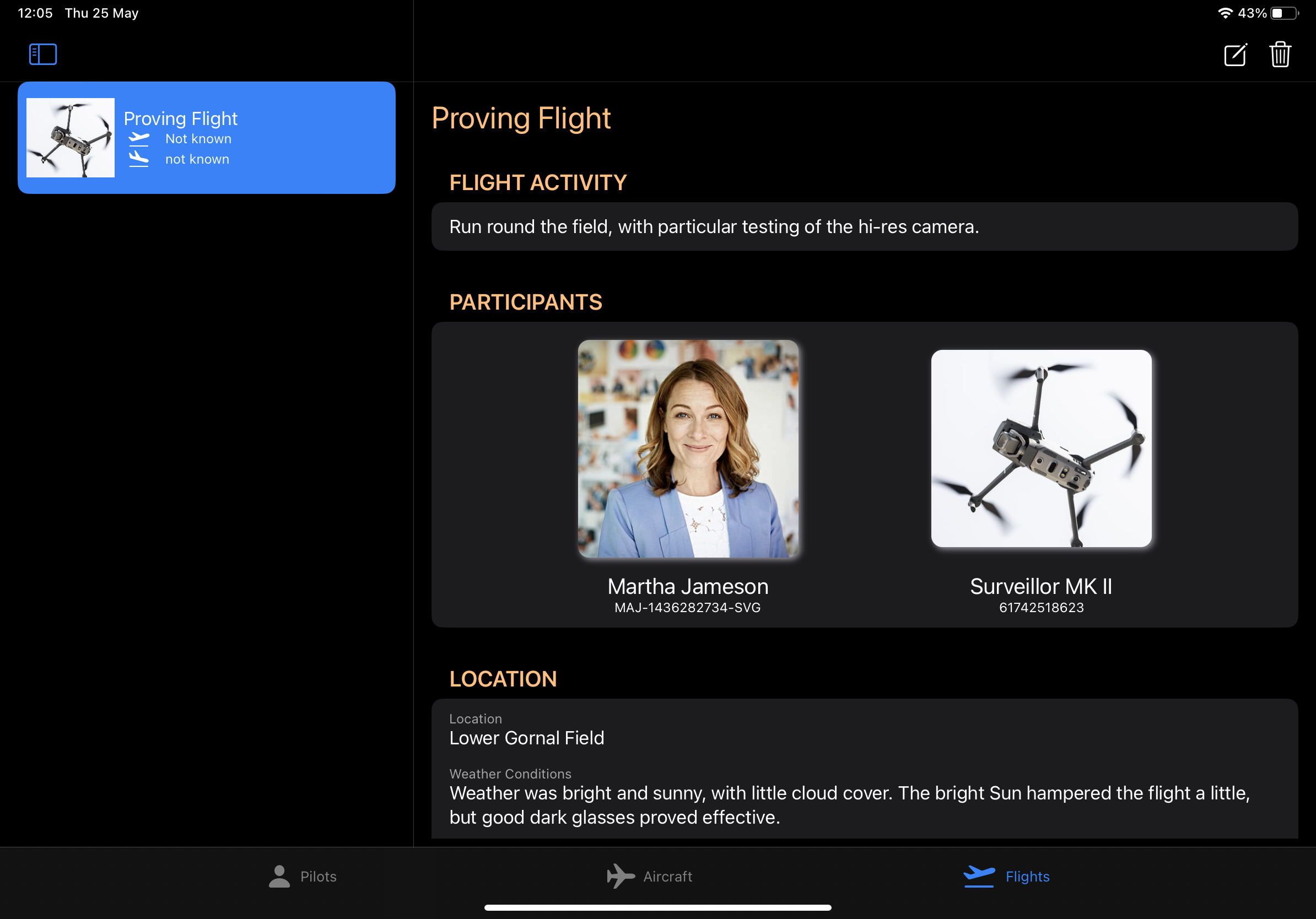Tap the Martha Jameson name label
This screenshot has height=919, width=1316.
[x=688, y=587]
